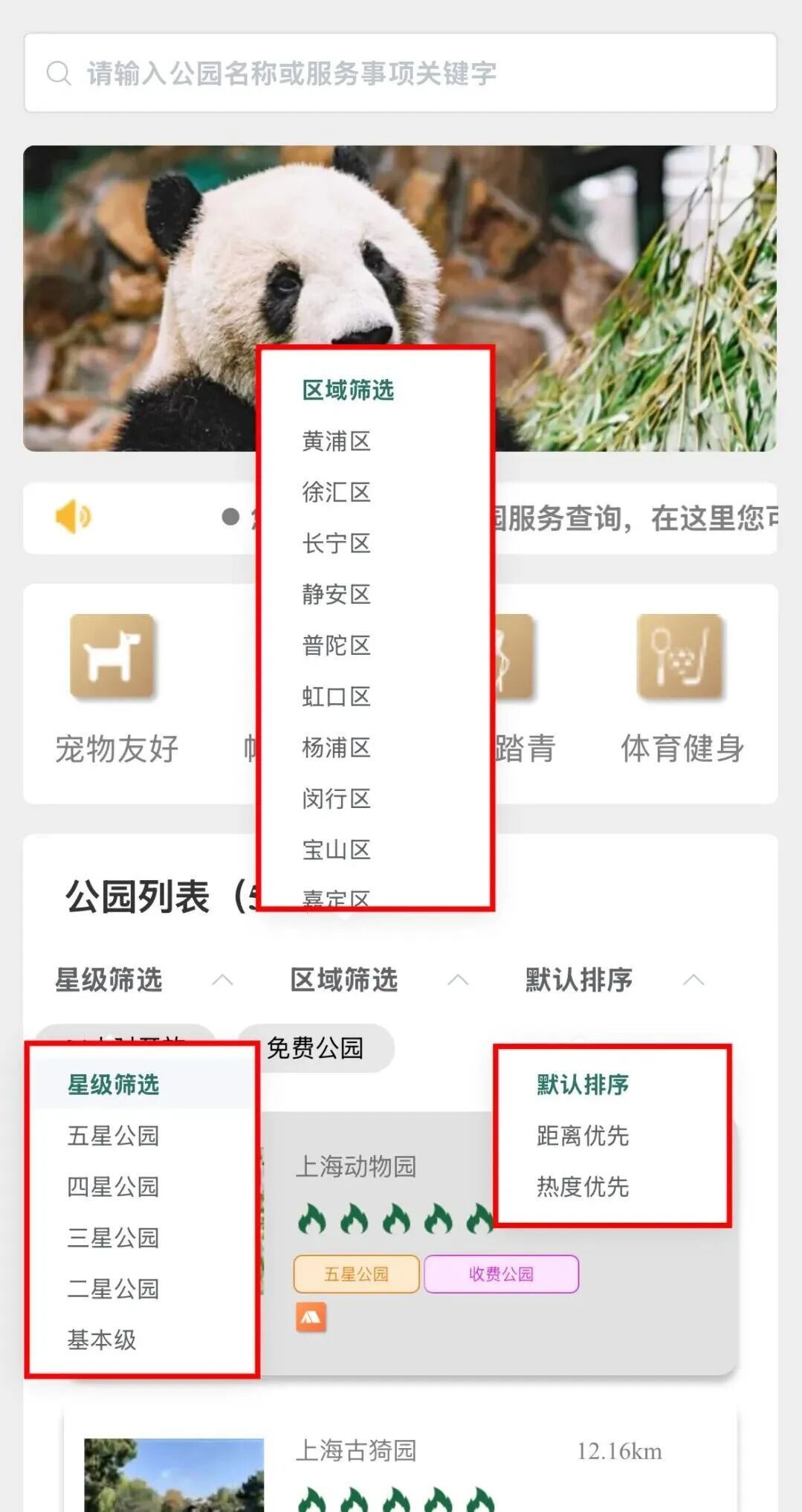Choose 静安区 in the district list
The width and height of the screenshot is (802, 1512).
point(336,594)
